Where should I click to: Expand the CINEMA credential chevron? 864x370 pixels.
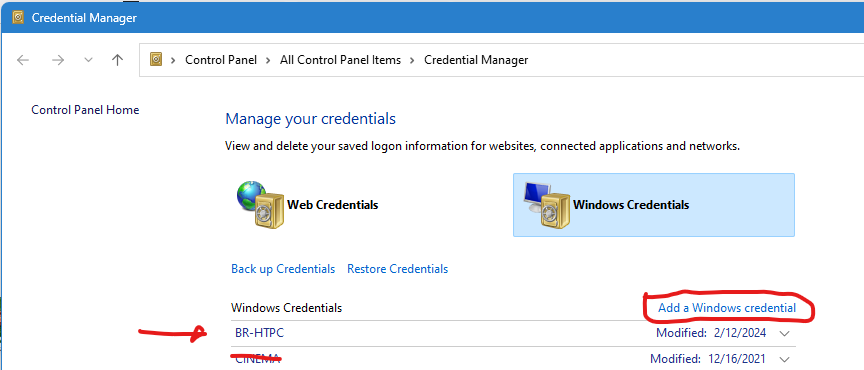click(x=785, y=360)
